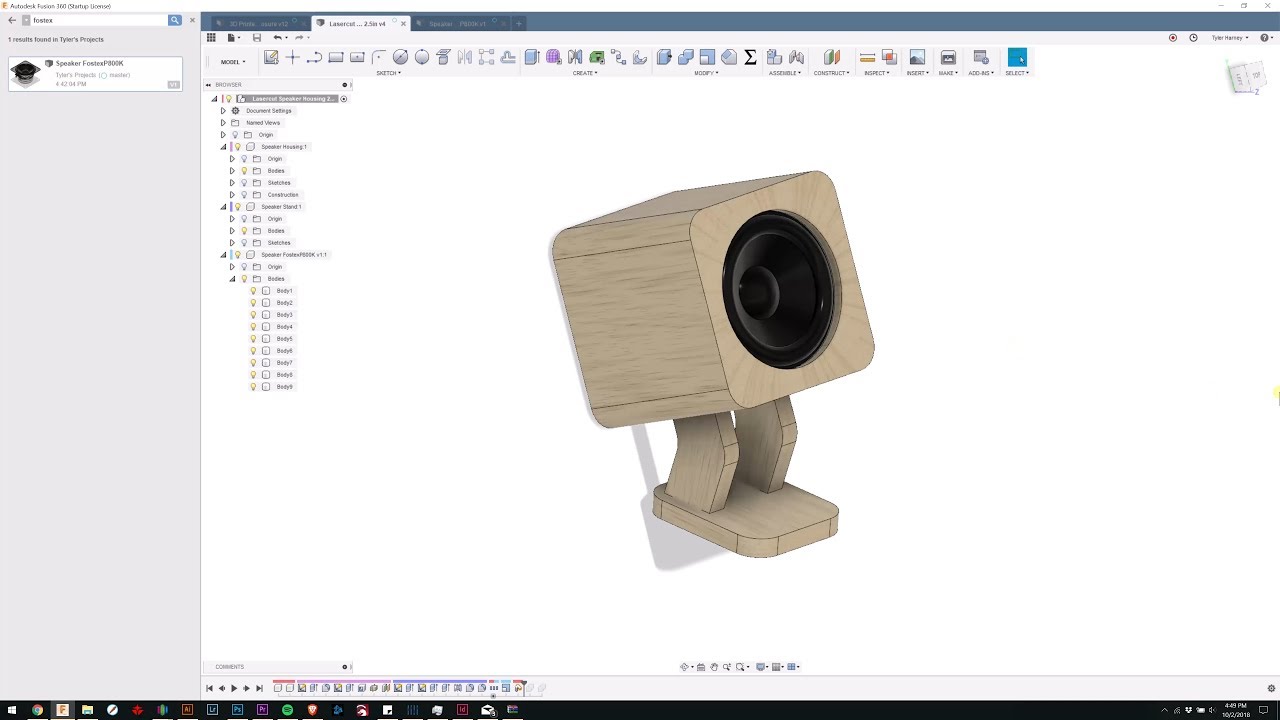Jump to timeline start
1280x720 pixels.
click(209, 688)
